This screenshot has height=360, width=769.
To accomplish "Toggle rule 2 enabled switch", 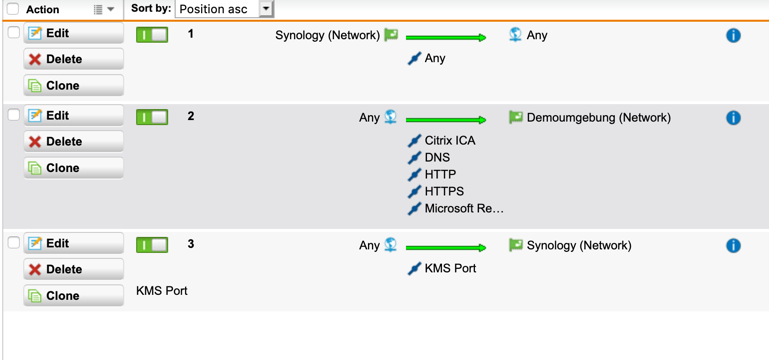I will (152, 118).
